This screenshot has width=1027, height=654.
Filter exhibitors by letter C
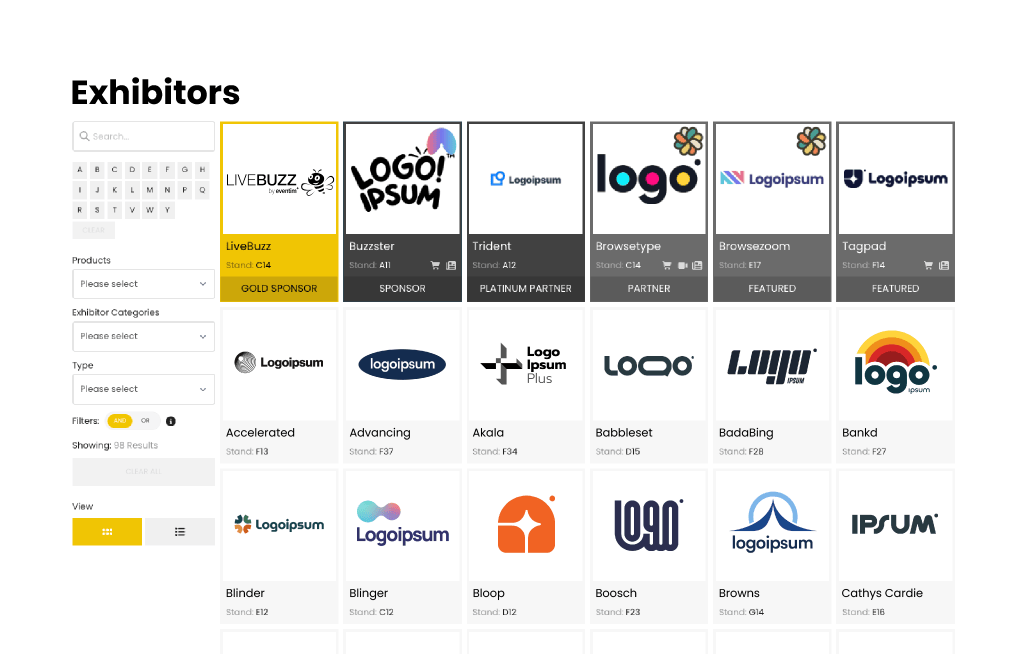point(115,170)
